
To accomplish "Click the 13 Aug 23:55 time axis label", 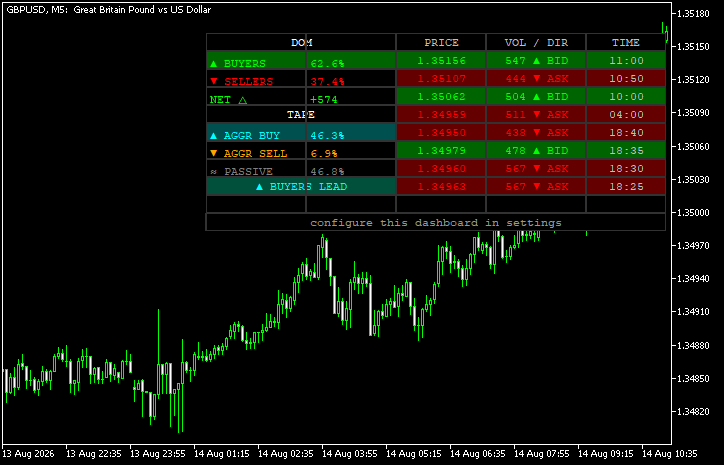I will [x=157, y=454].
